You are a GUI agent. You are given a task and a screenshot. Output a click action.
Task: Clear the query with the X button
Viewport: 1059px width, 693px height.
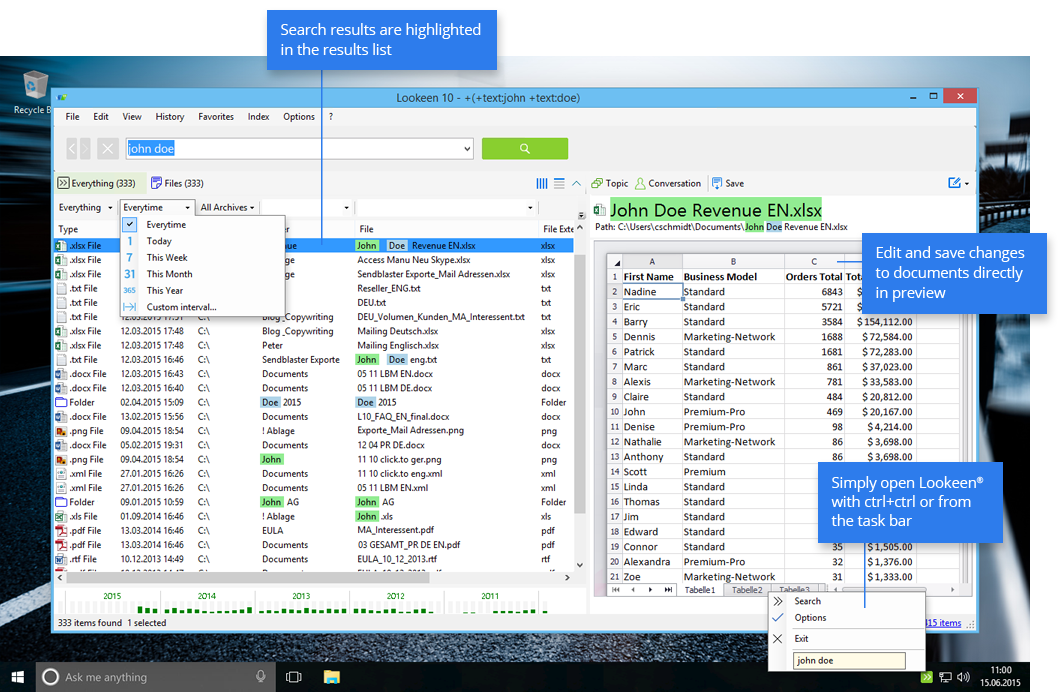[108, 149]
